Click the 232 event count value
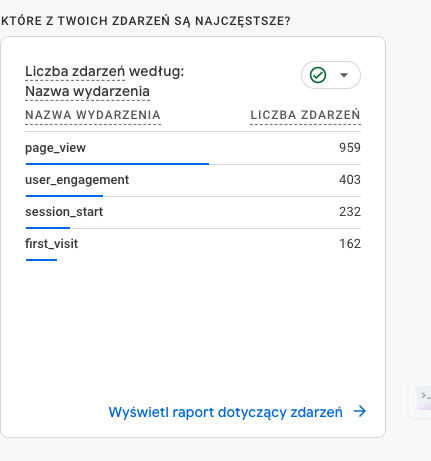Image resolution: width=431 pixels, height=461 pixels. click(x=350, y=212)
